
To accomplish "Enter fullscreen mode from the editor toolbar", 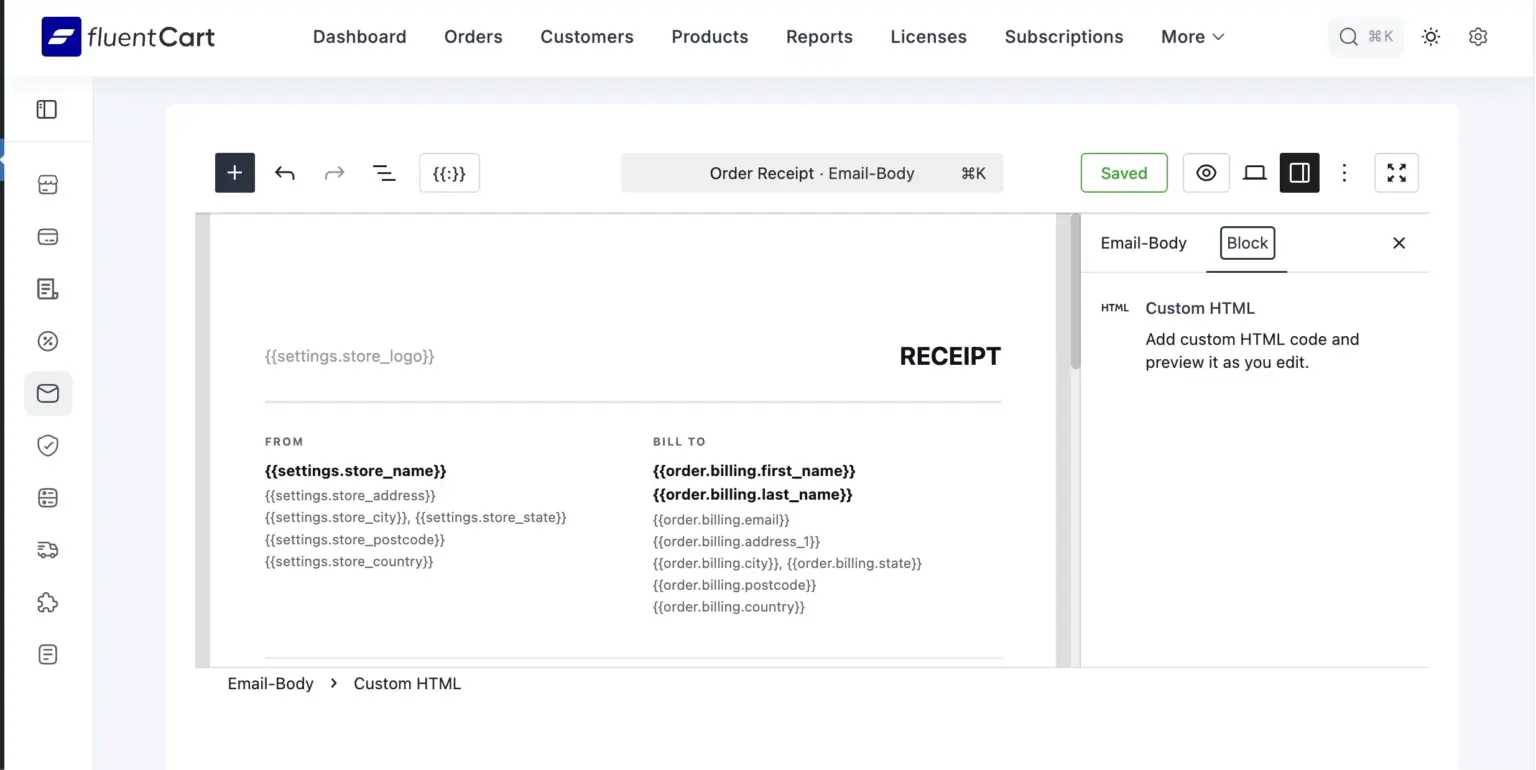I will (x=1396, y=172).
